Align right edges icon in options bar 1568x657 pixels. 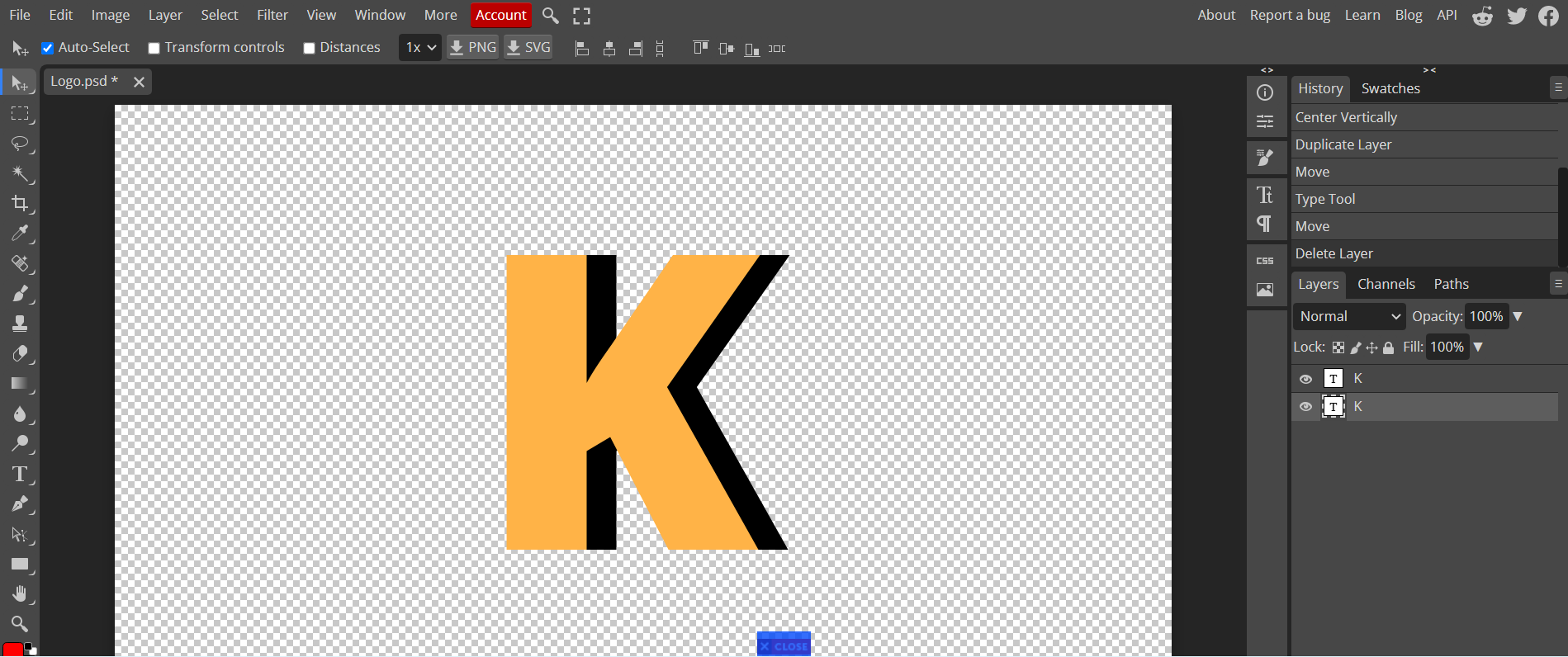(x=636, y=49)
